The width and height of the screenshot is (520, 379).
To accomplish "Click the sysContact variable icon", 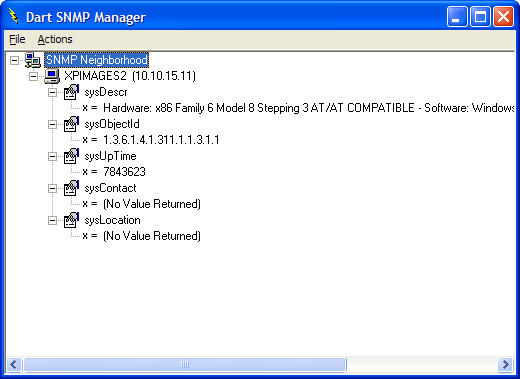I will (x=71, y=188).
